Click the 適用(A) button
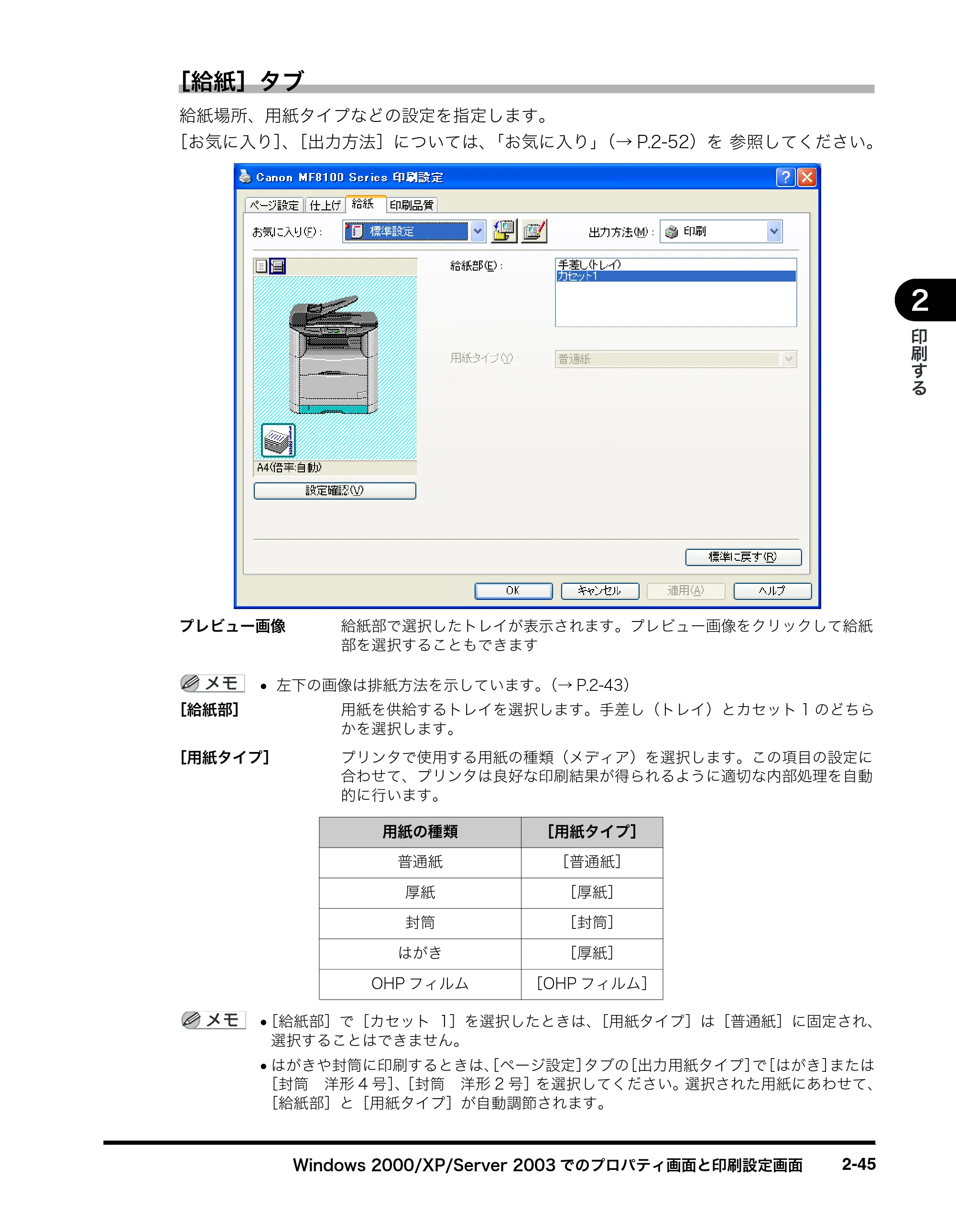Screen dimensions: 956x1232 click(x=686, y=590)
